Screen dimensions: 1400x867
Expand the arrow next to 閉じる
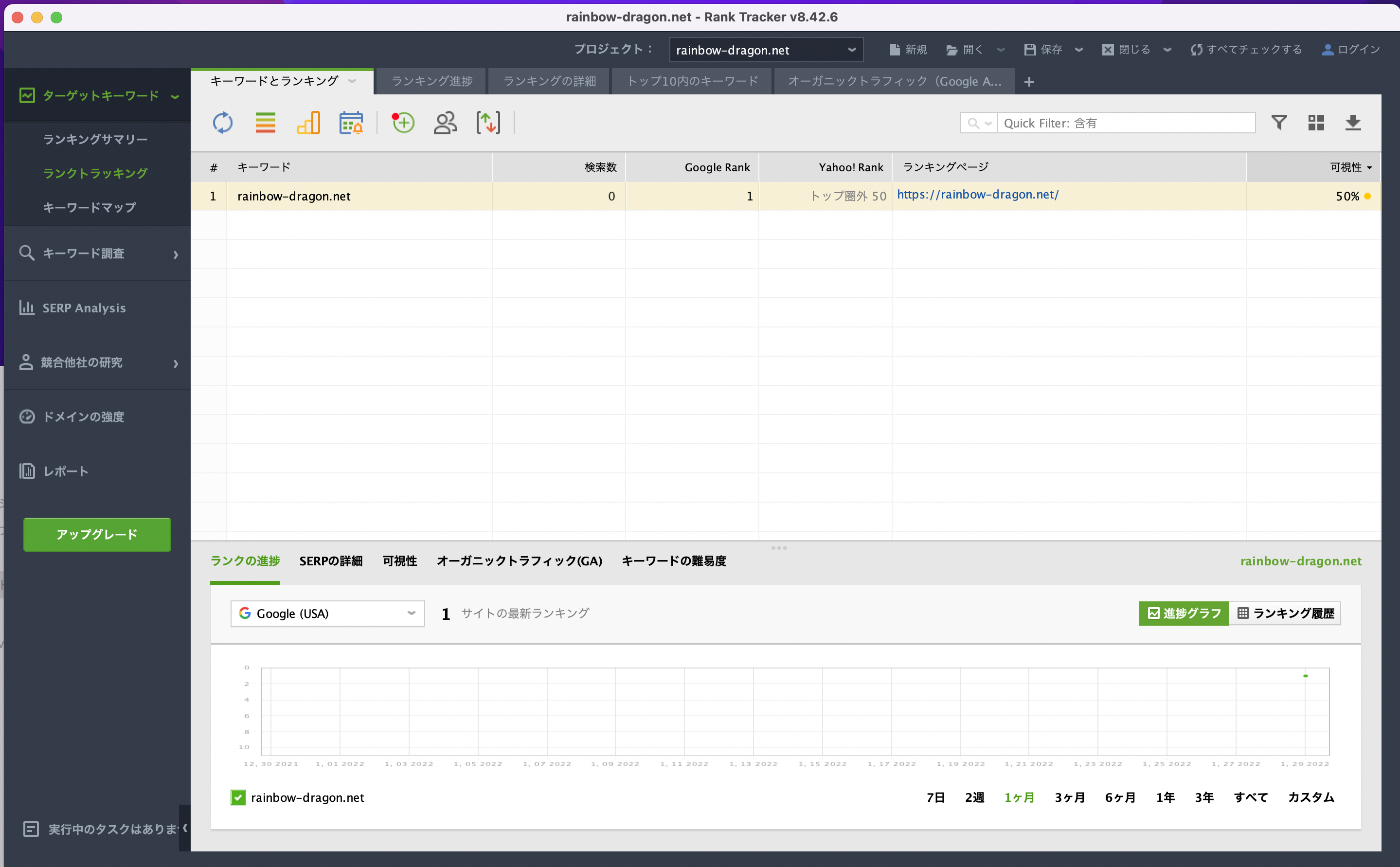(x=1167, y=50)
